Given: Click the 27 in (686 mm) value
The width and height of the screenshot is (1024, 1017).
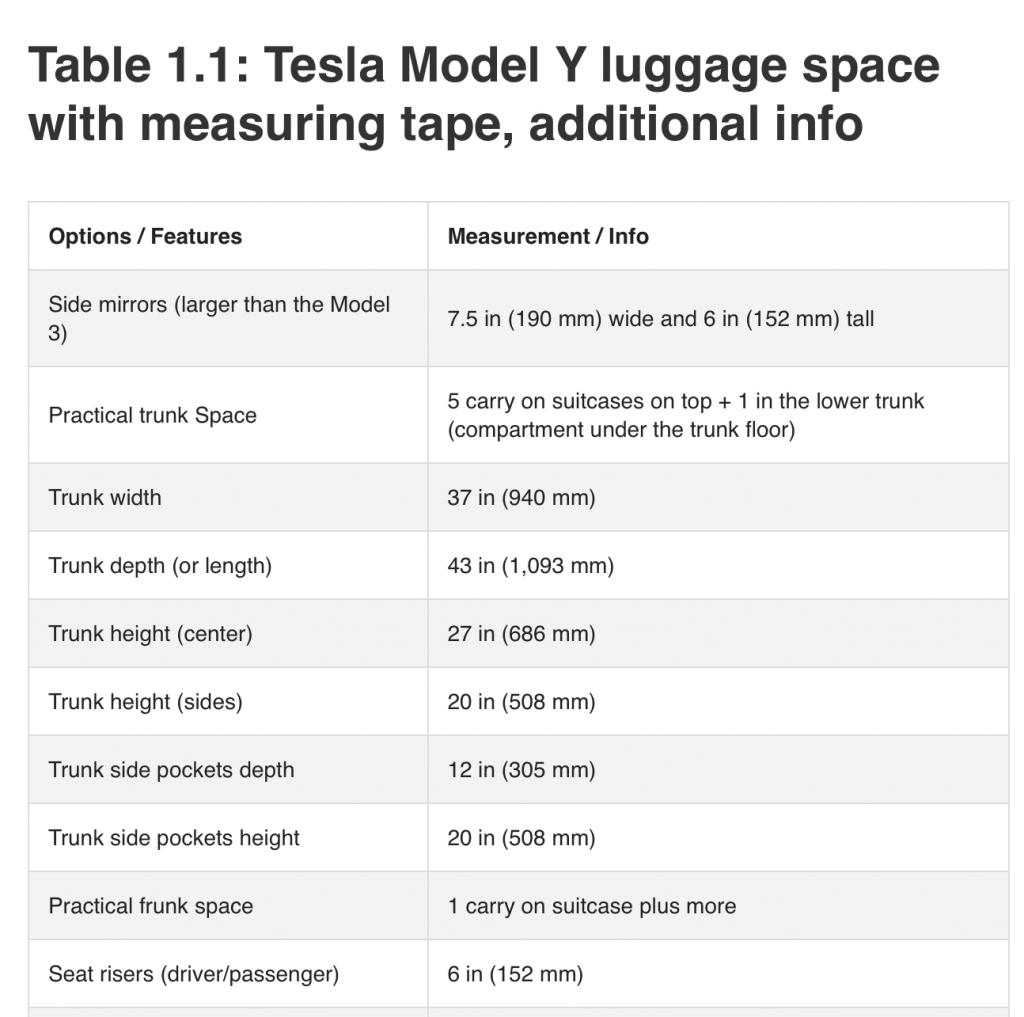Looking at the screenshot, I should click(521, 634).
